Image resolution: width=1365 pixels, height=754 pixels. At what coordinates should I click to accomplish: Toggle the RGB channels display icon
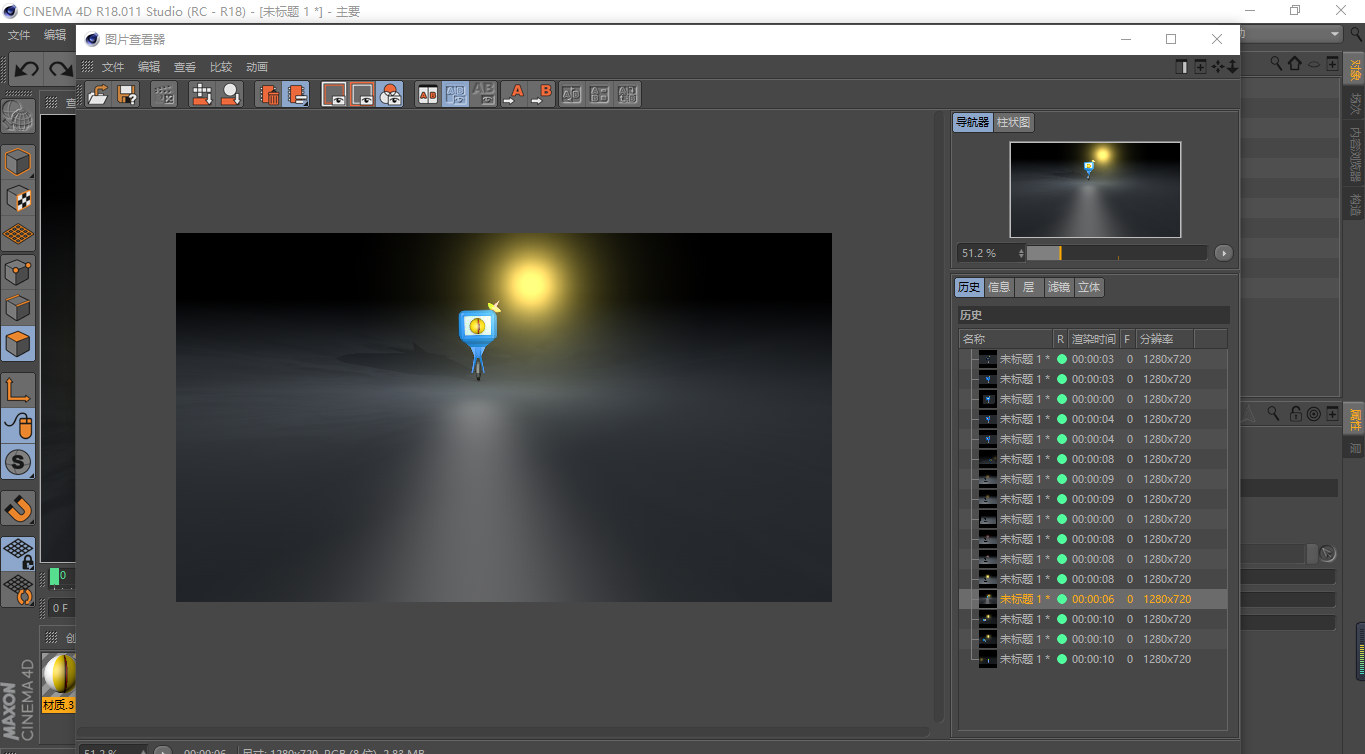[390, 94]
